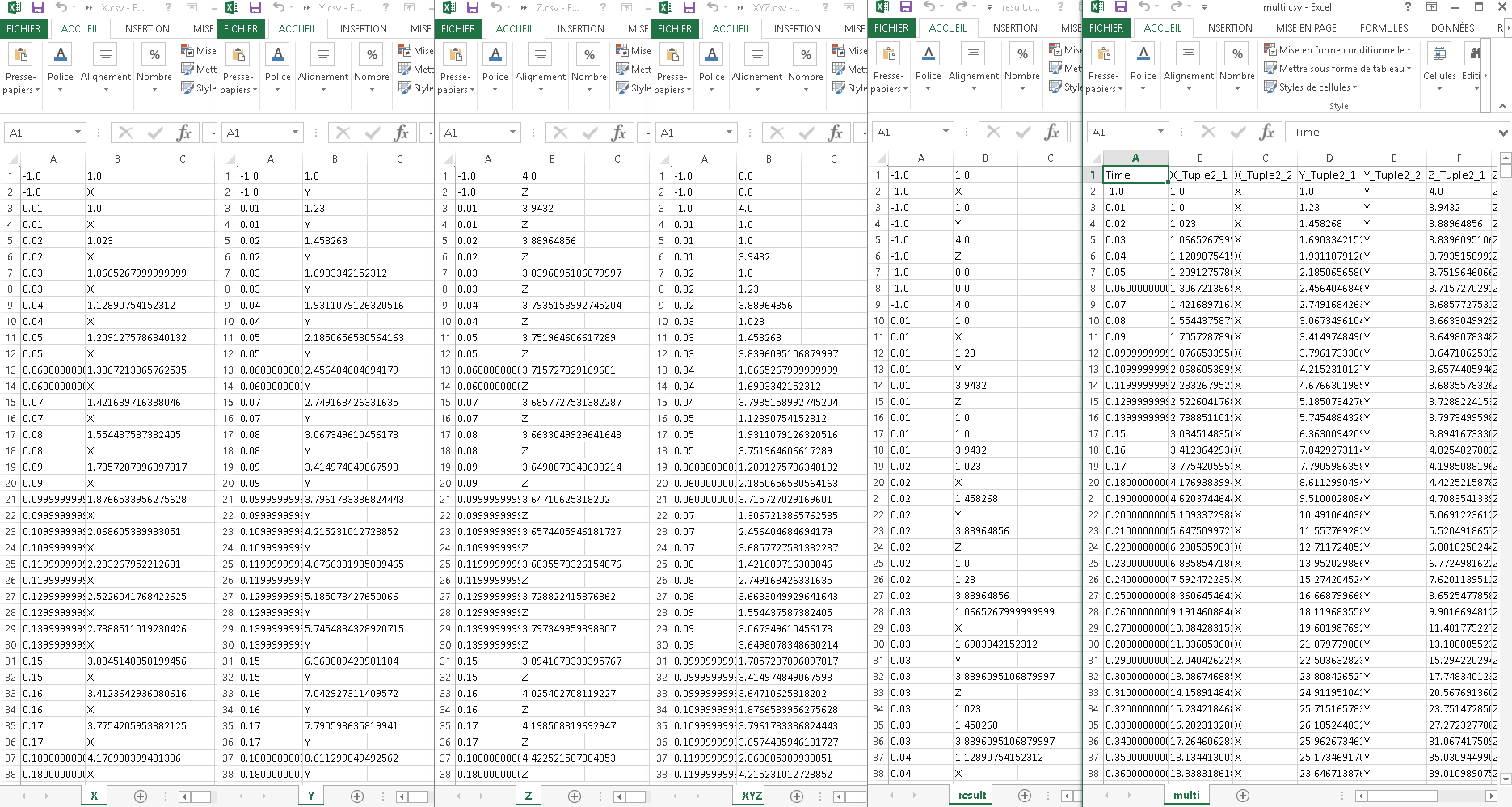Open Police group in X.csv window
Screen dimensions: 1512x807
tap(60, 69)
